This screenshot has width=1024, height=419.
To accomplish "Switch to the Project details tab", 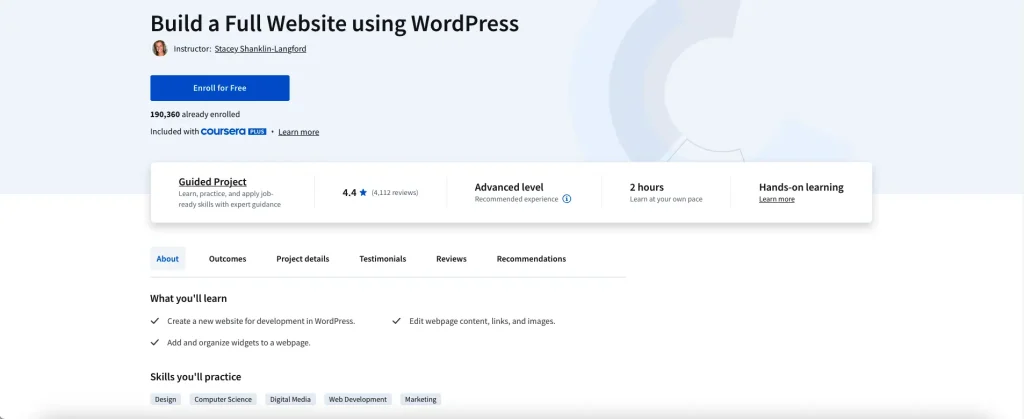I will (302, 258).
